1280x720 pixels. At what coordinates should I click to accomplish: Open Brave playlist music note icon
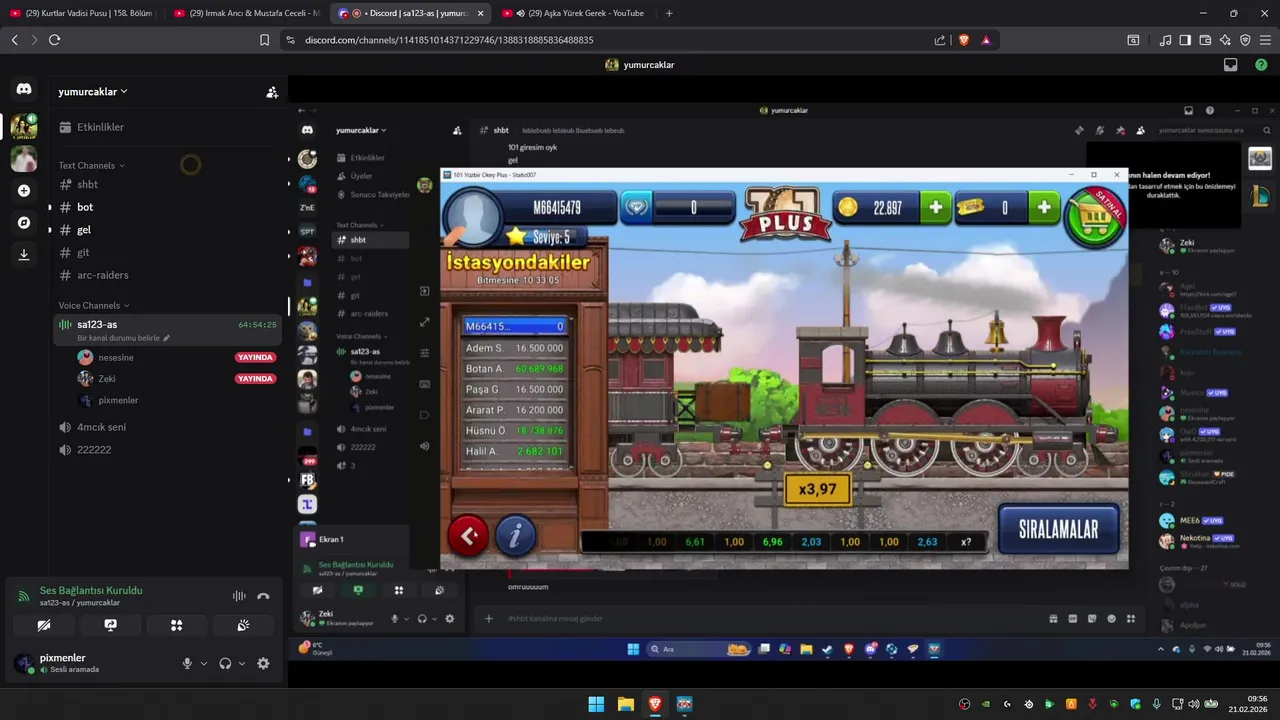point(1165,40)
